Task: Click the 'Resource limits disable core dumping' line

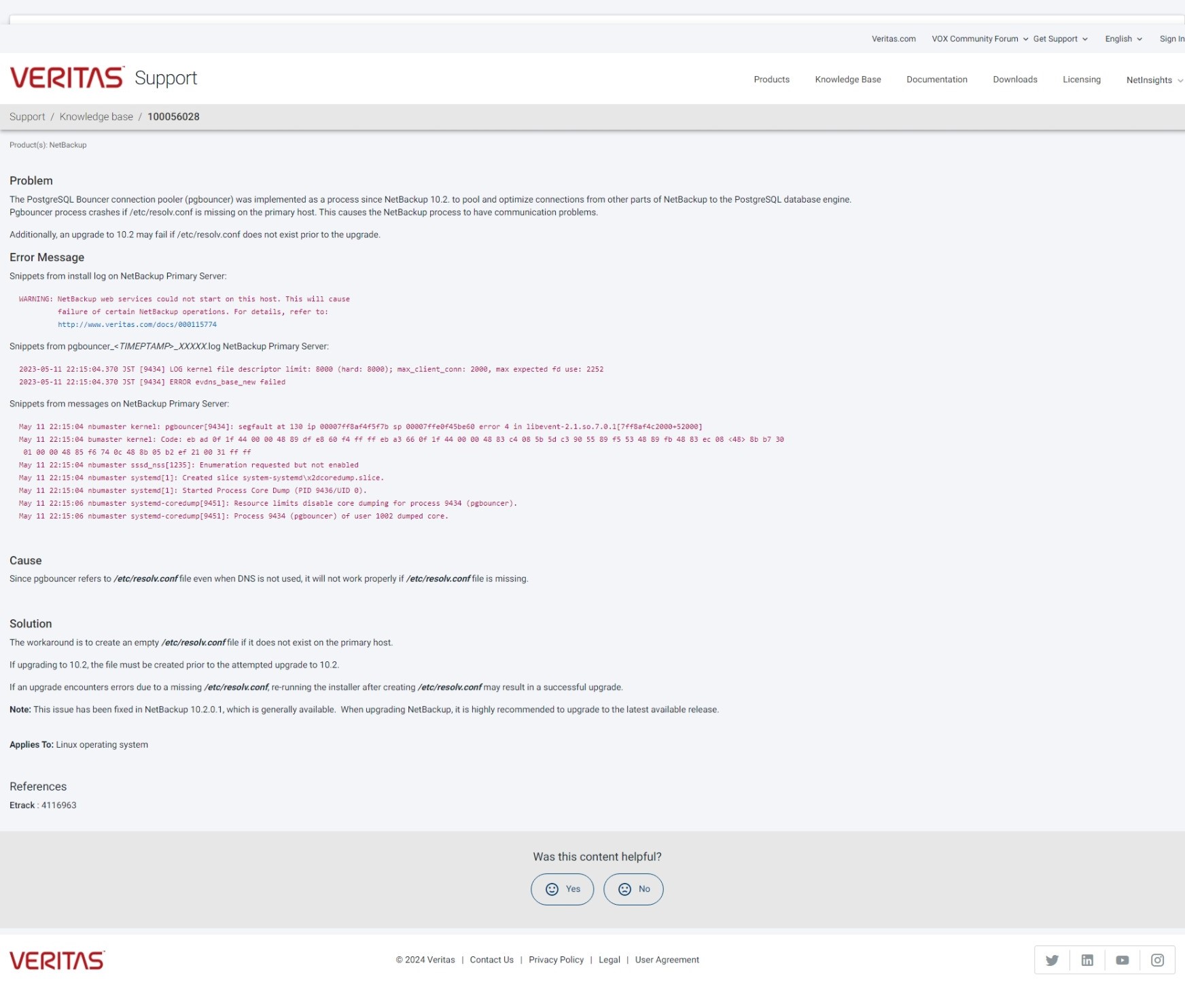Action: point(268,504)
